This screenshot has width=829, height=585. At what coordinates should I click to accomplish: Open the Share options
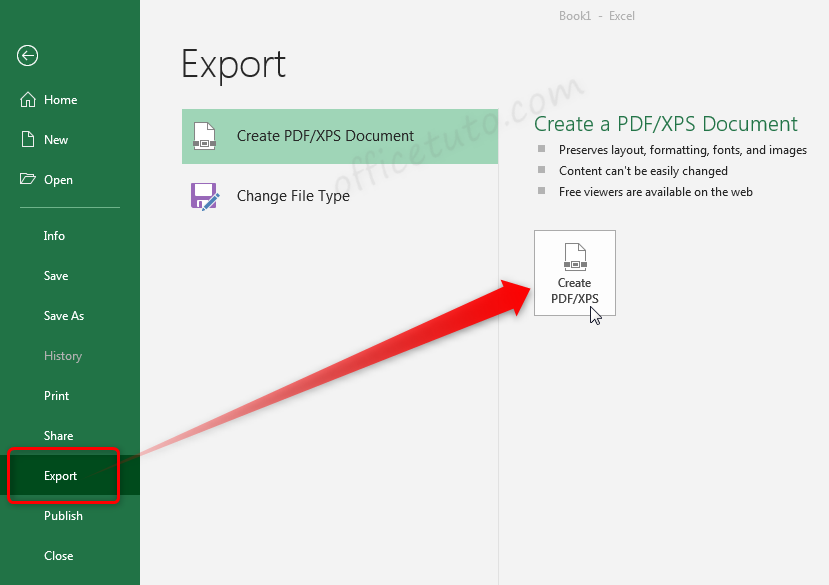(58, 435)
